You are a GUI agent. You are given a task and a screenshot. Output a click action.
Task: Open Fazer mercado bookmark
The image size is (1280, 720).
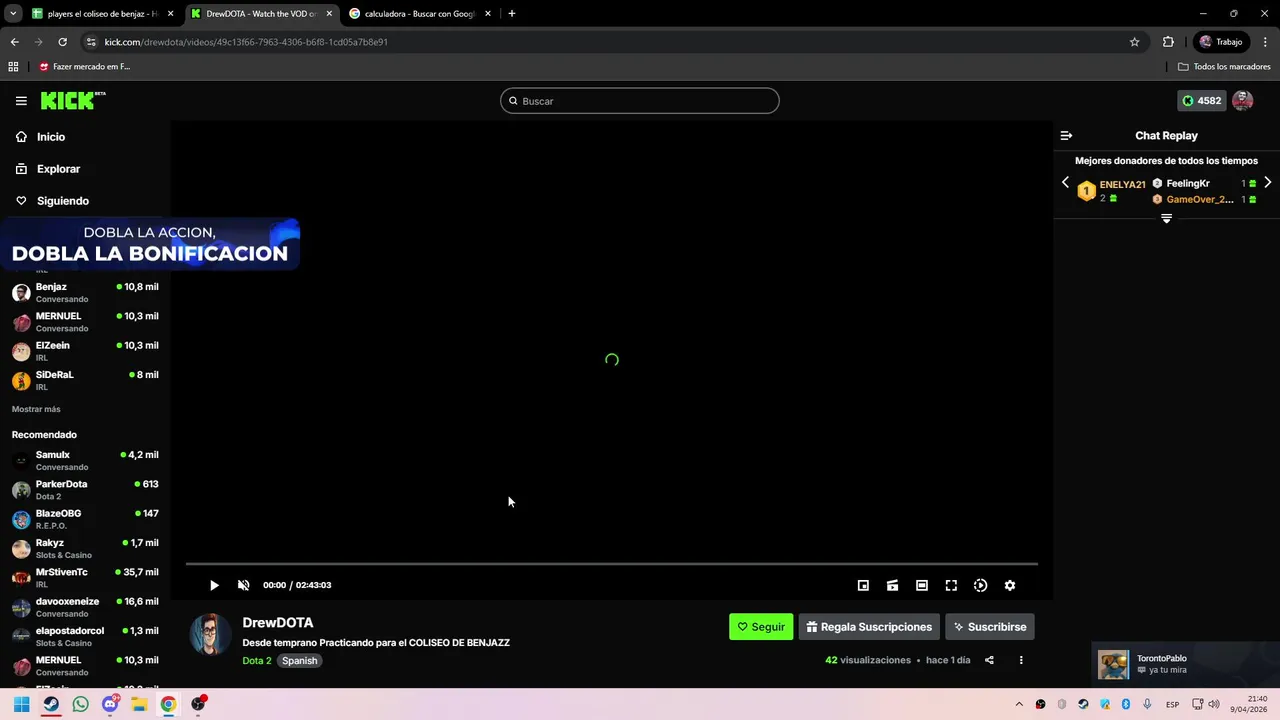pyautogui.click(x=84, y=67)
